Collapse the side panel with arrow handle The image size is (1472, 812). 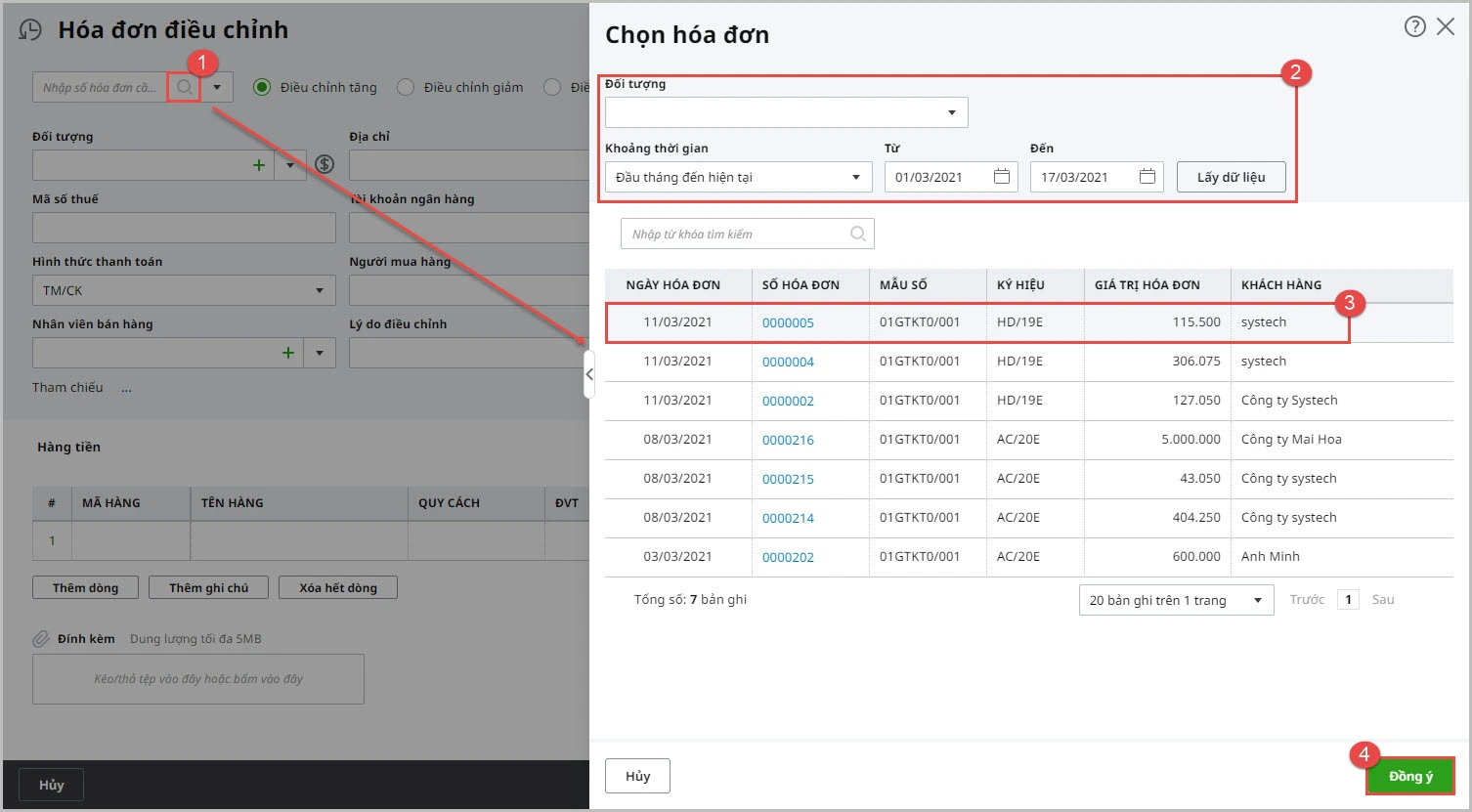coord(588,375)
